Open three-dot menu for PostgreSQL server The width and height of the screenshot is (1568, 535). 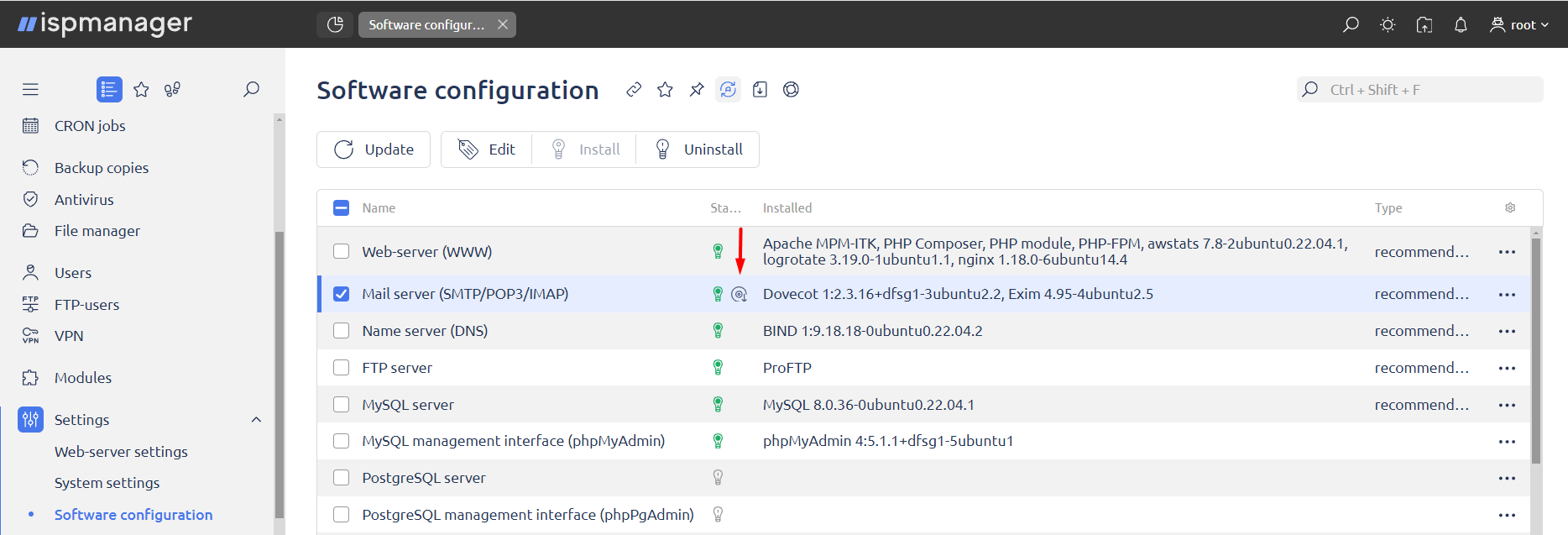click(1507, 478)
